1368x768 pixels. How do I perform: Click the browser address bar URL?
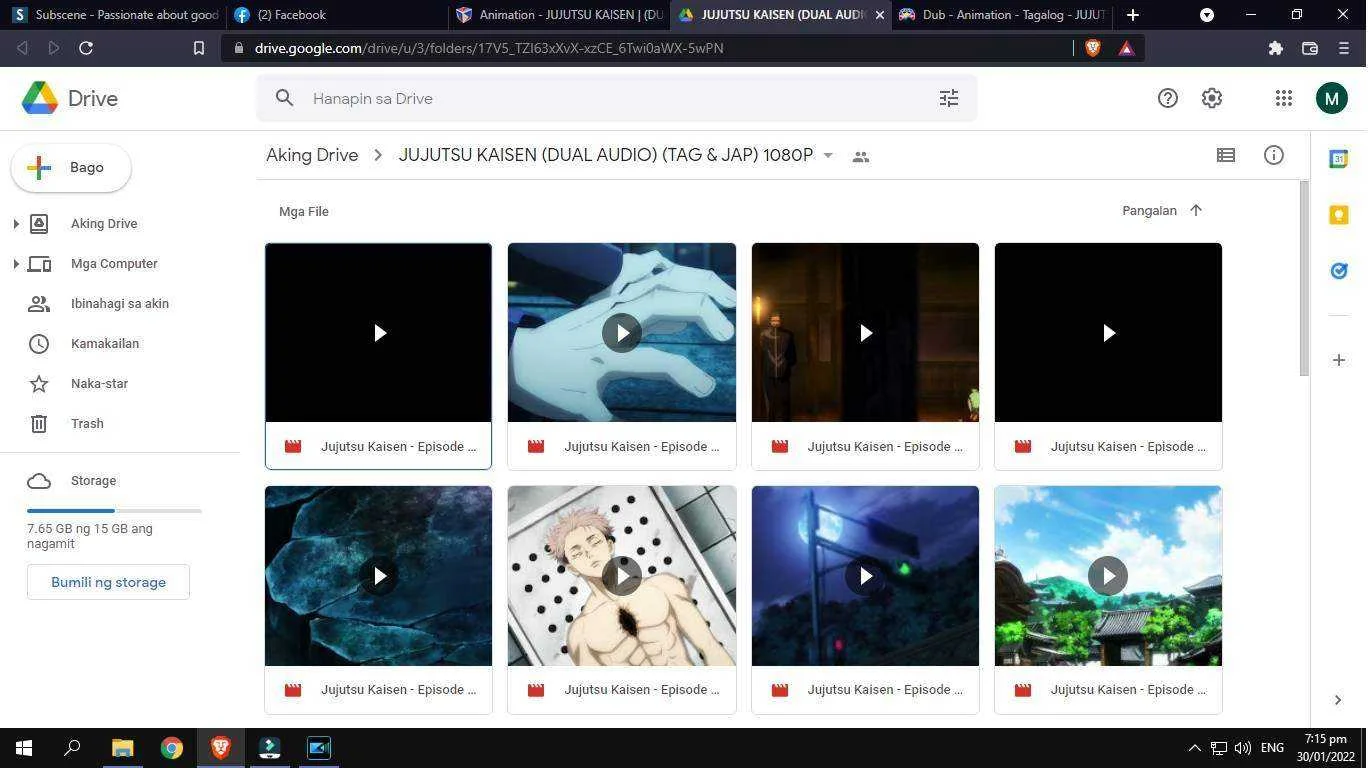click(489, 48)
